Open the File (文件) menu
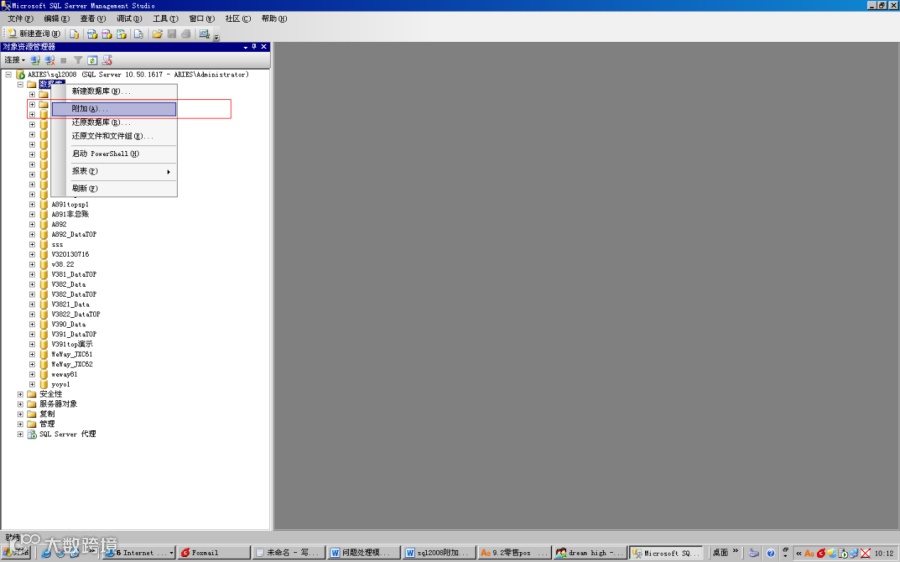Viewport: 900px width, 562px height. pos(20,18)
